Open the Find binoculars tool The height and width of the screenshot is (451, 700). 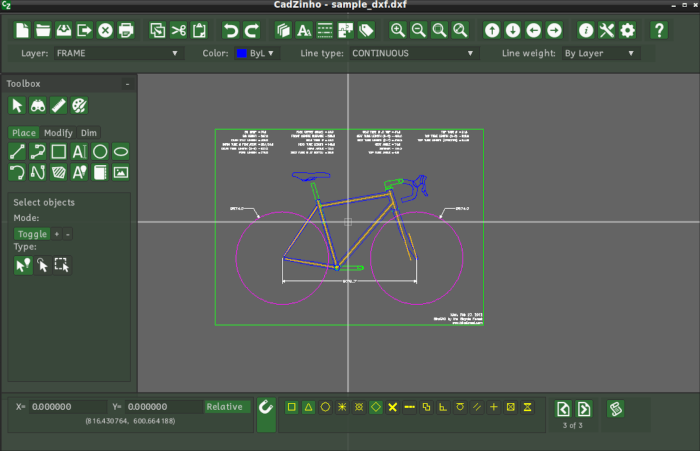click(38, 106)
